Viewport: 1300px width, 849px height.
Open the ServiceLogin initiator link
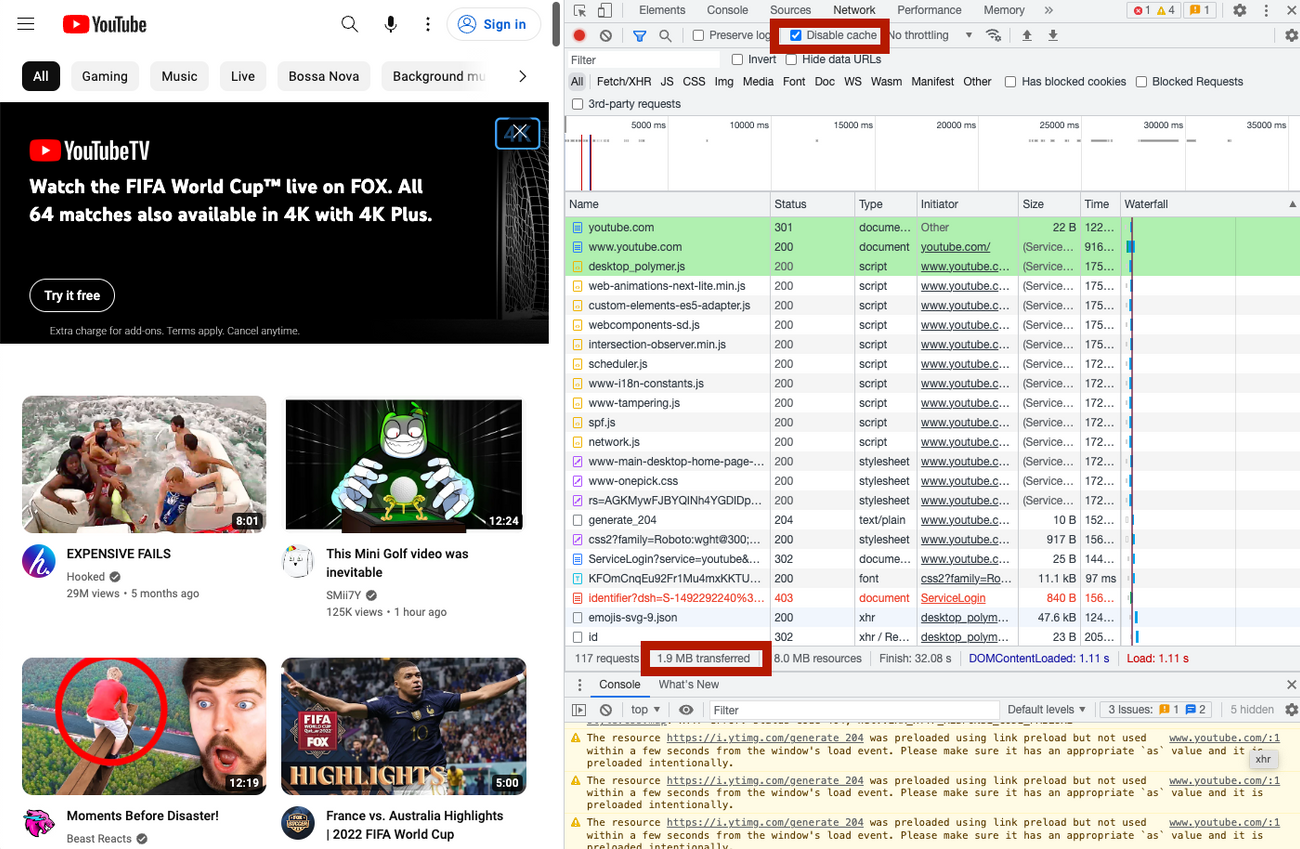coord(953,598)
